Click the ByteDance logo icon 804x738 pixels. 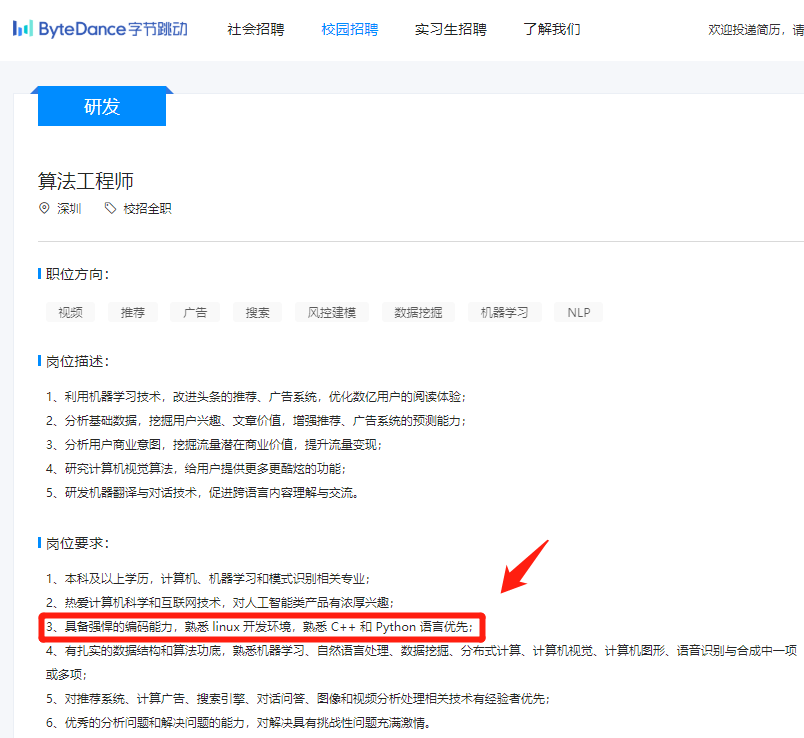[x=23, y=28]
